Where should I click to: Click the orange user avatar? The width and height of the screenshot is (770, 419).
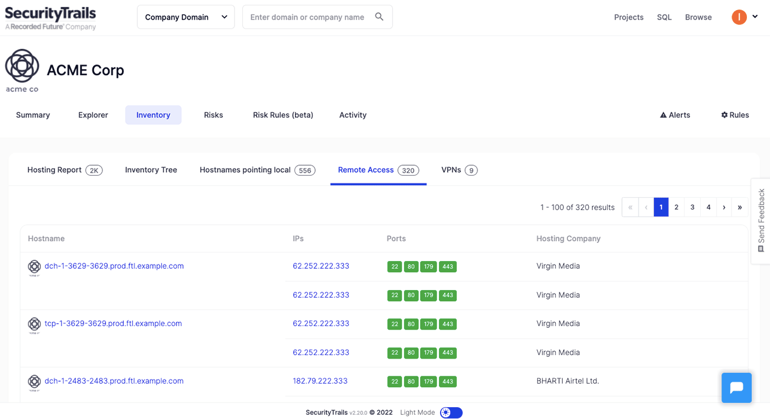[x=739, y=17]
